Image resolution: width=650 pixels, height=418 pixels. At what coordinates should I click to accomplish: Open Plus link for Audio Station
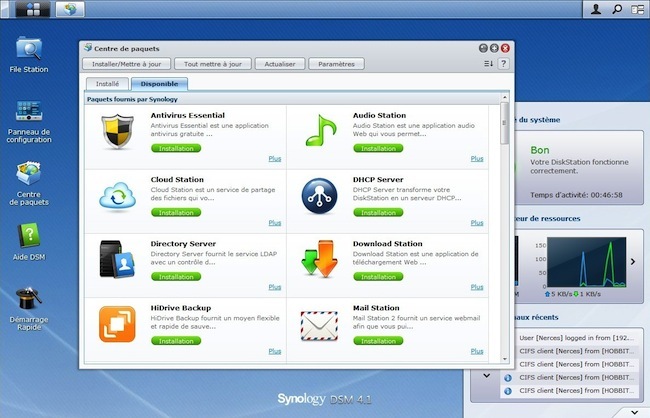pos(477,158)
